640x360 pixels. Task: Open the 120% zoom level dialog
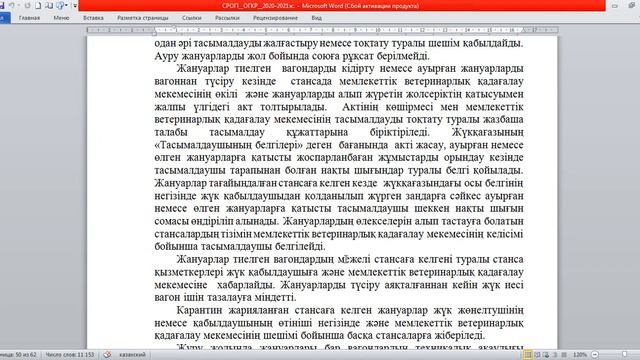click(580, 355)
